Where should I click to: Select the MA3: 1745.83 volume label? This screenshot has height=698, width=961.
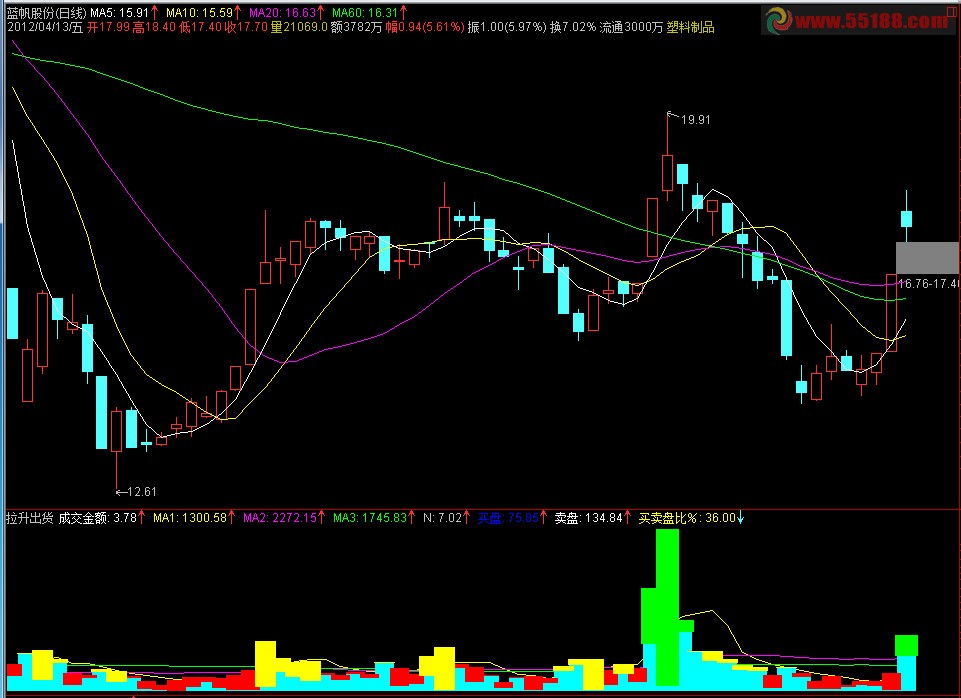click(370, 518)
